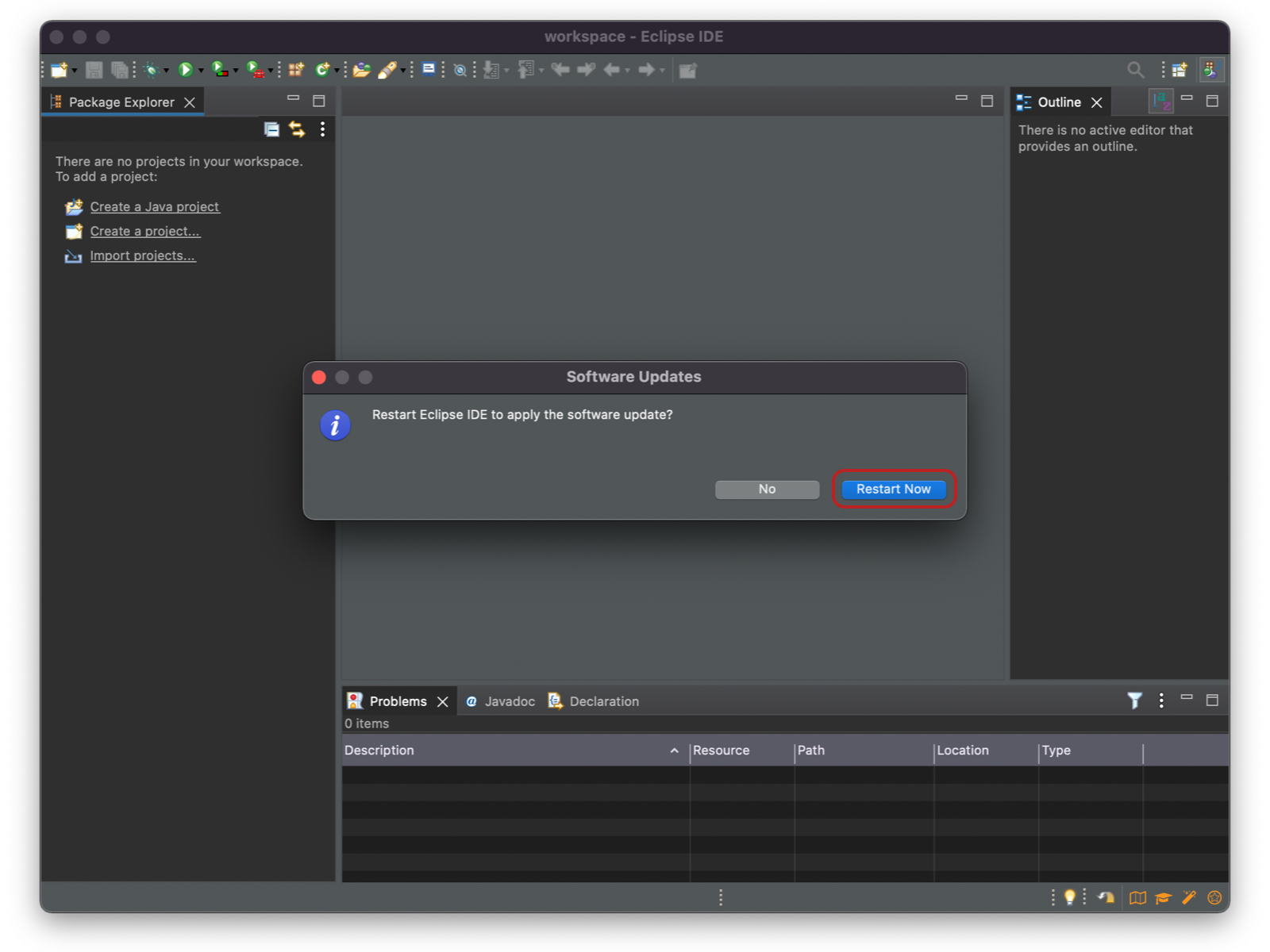
Task: Click the Search flashlight toolbar icon
Action: (x=387, y=70)
